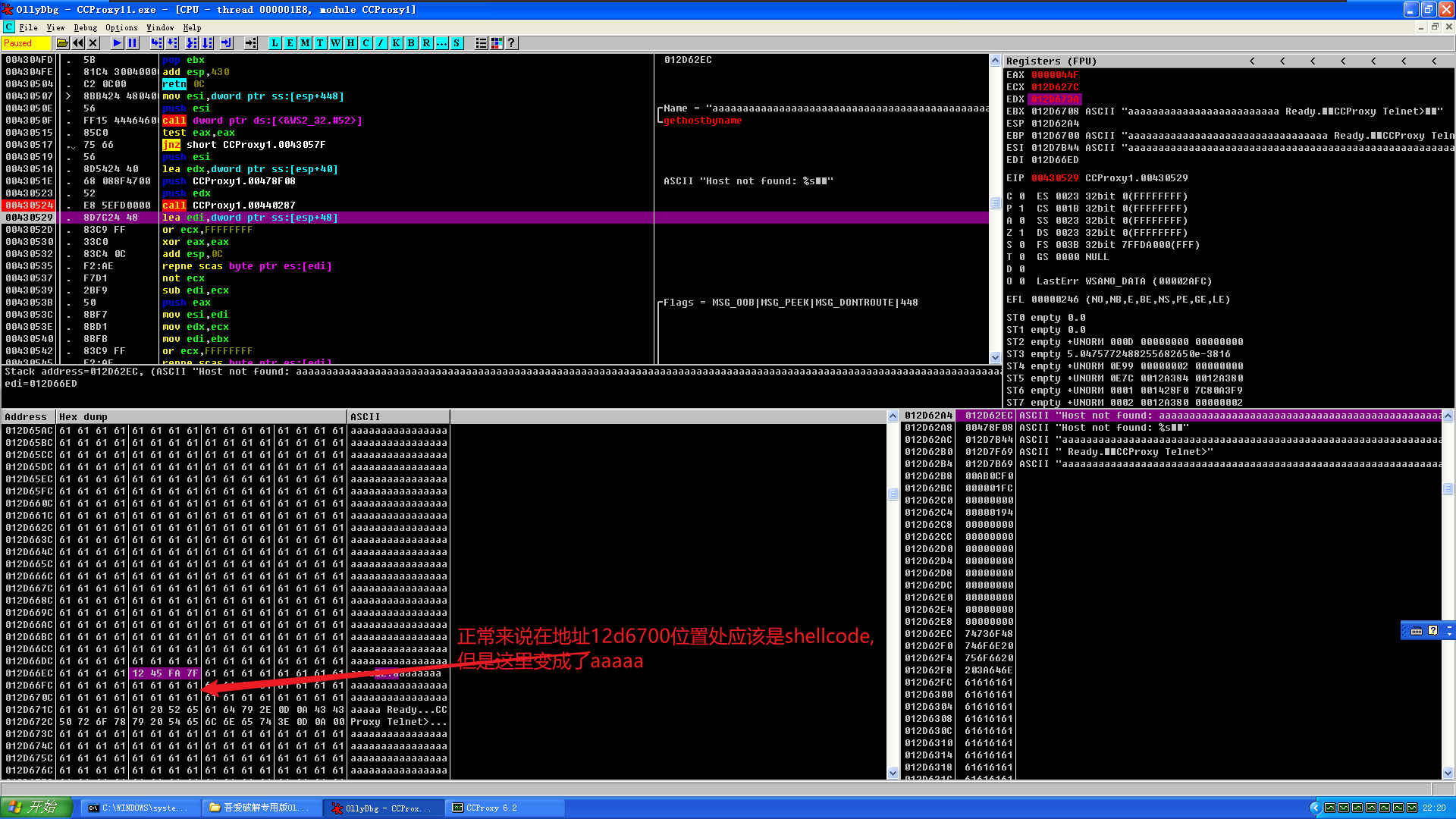The image size is (1456, 819).
Task: Show Call stack with the K icon
Action: click(x=397, y=43)
